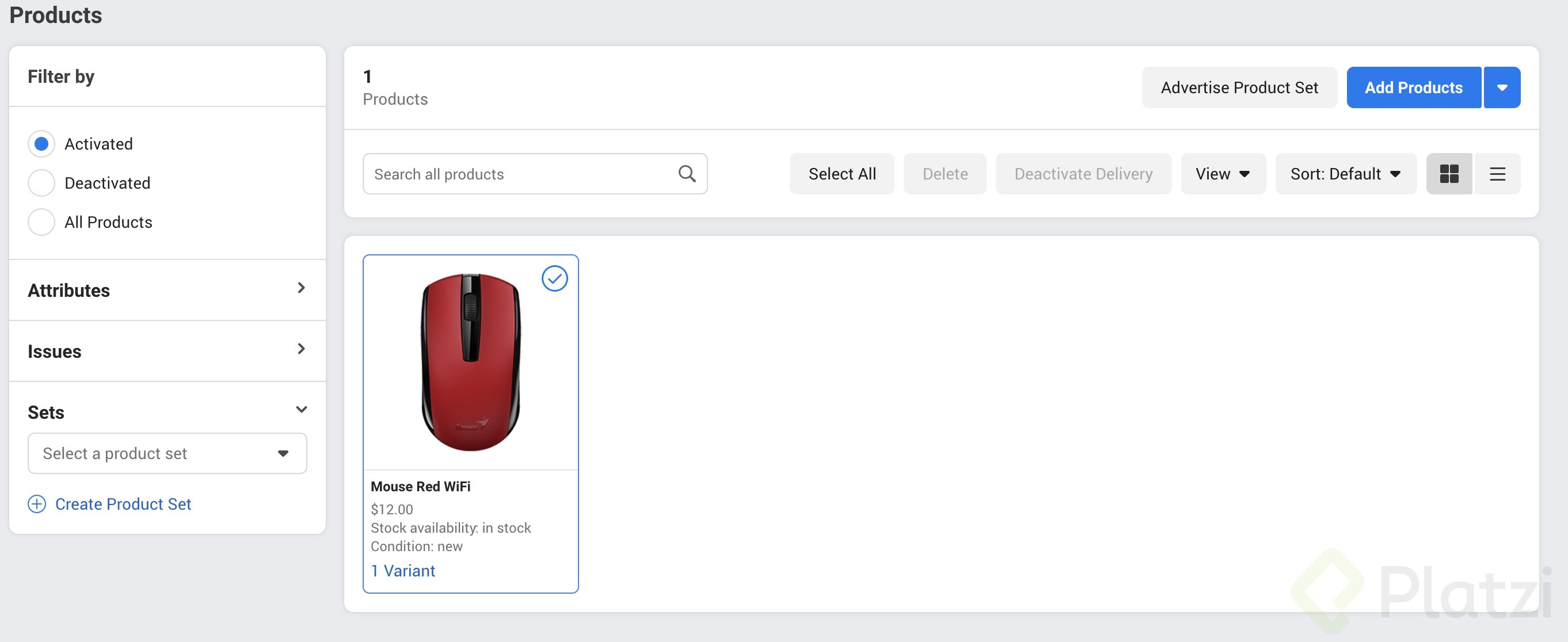This screenshot has width=1568, height=642.
Task: Click the search magnifier icon
Action: [687, 174]
